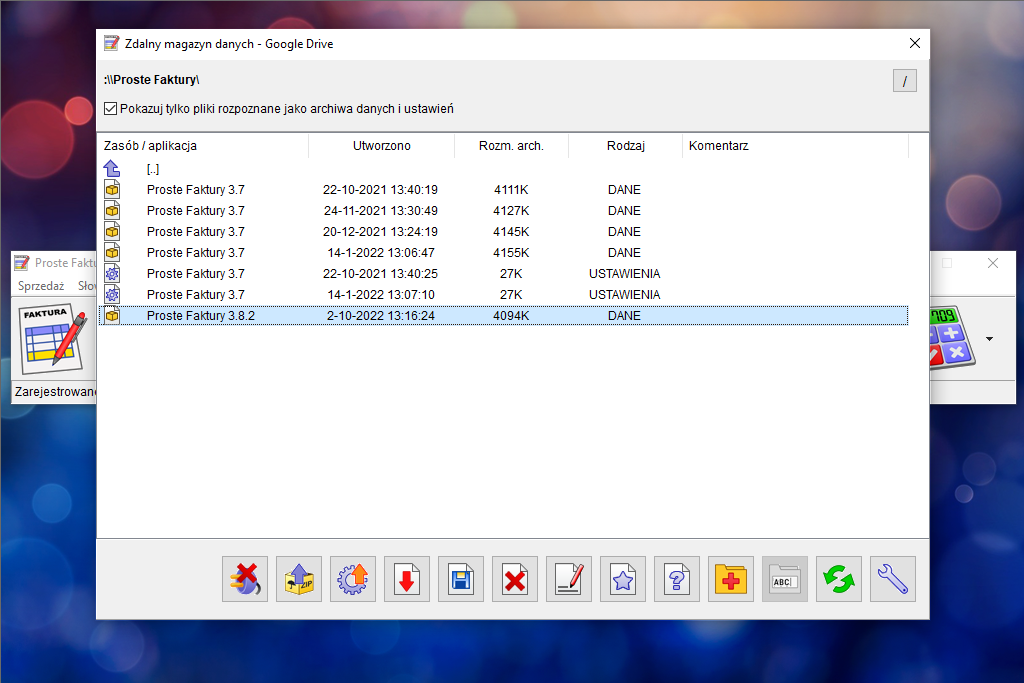1024x683 pixels.
Task: Close the background Proste Faktury window
Action: [993, 263]
